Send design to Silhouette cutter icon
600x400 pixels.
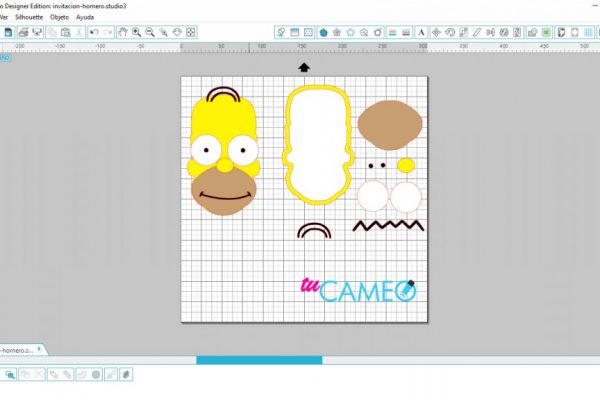tap(37, 33)
